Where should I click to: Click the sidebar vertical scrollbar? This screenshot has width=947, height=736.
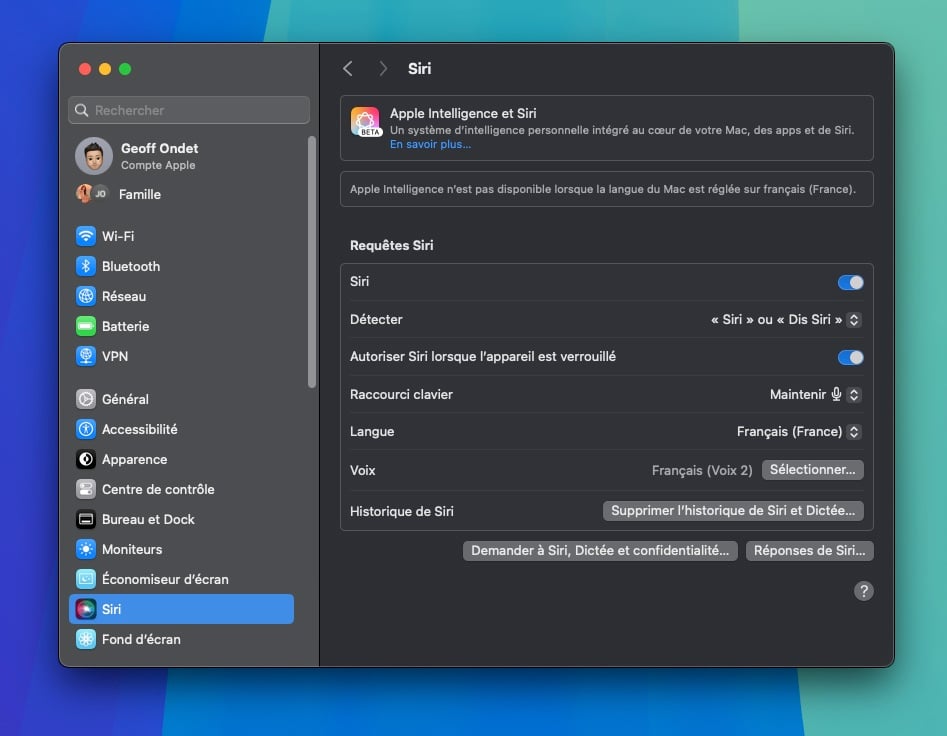312,262
